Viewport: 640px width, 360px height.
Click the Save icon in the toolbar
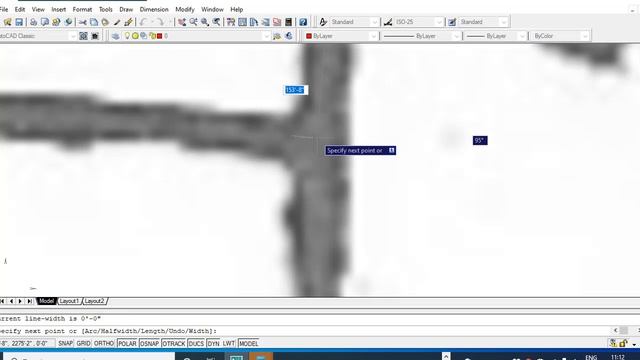pyautogui.click(x=19, y=22)
